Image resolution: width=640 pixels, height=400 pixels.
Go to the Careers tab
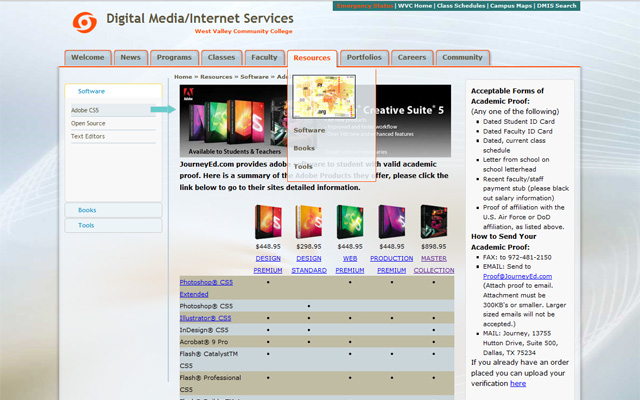(x=412, y=58)
